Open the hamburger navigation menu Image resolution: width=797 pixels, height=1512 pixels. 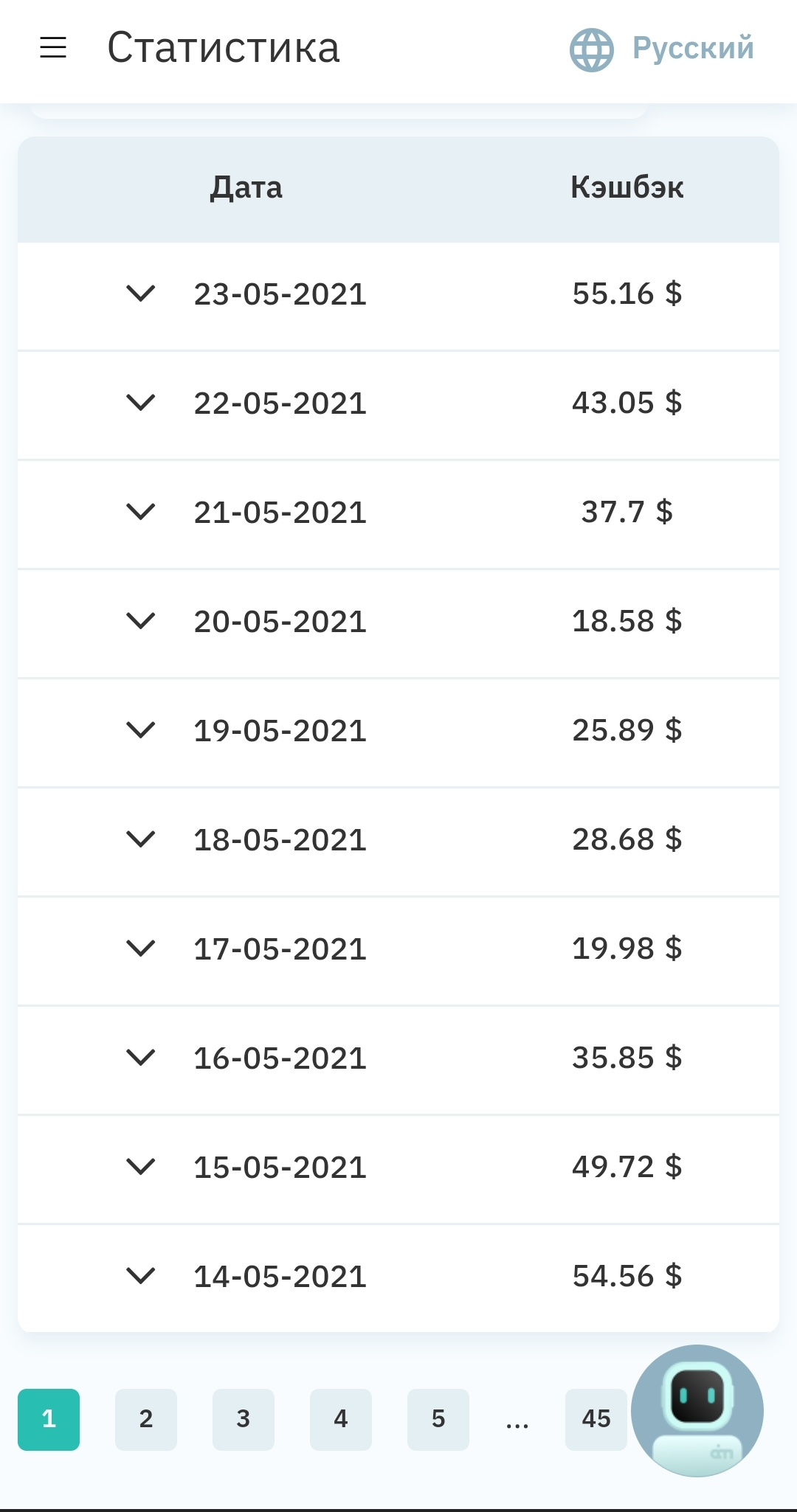pyautogui.click(x=53, y=49)
